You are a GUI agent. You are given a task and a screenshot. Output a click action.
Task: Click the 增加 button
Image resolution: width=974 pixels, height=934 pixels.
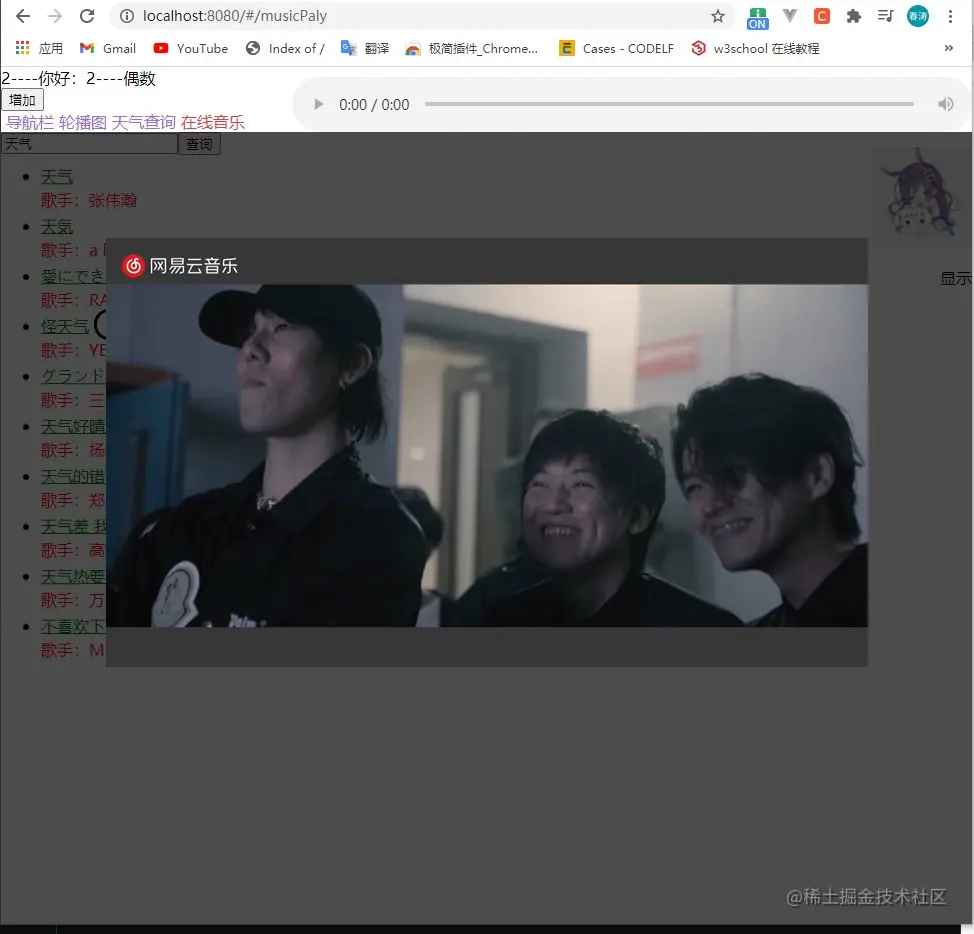point(22,99)
